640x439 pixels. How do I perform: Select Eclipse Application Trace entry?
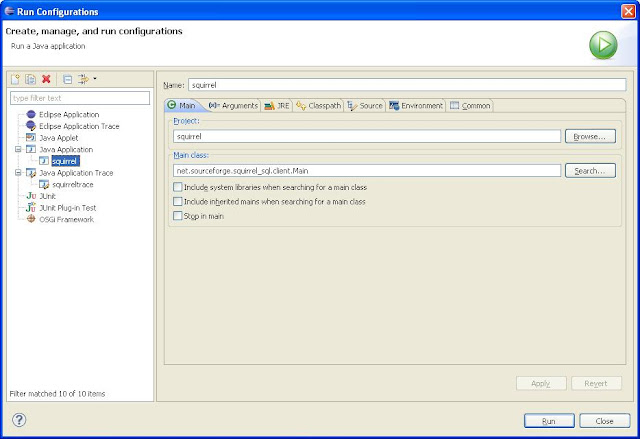(x=79, y=126)
